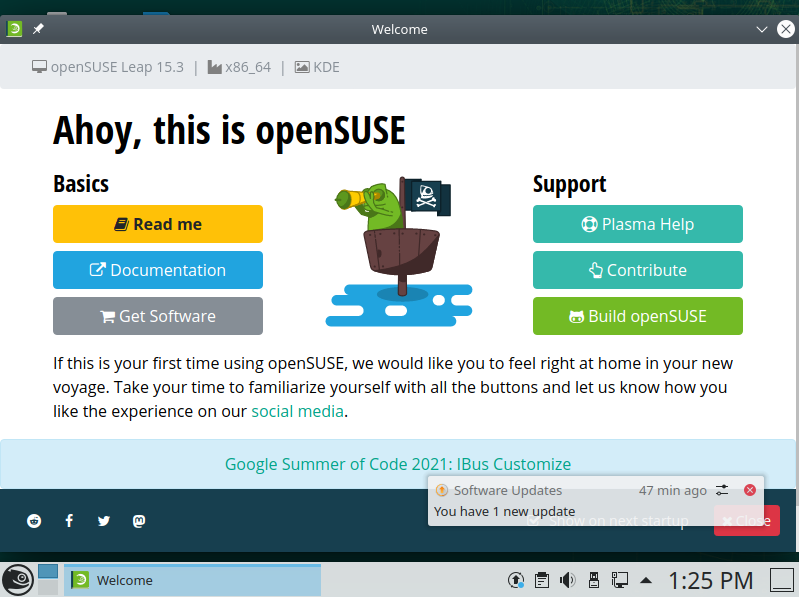Click the Get Software button
Viewport: 799px width, 597px height.
[x=158, y=316]
